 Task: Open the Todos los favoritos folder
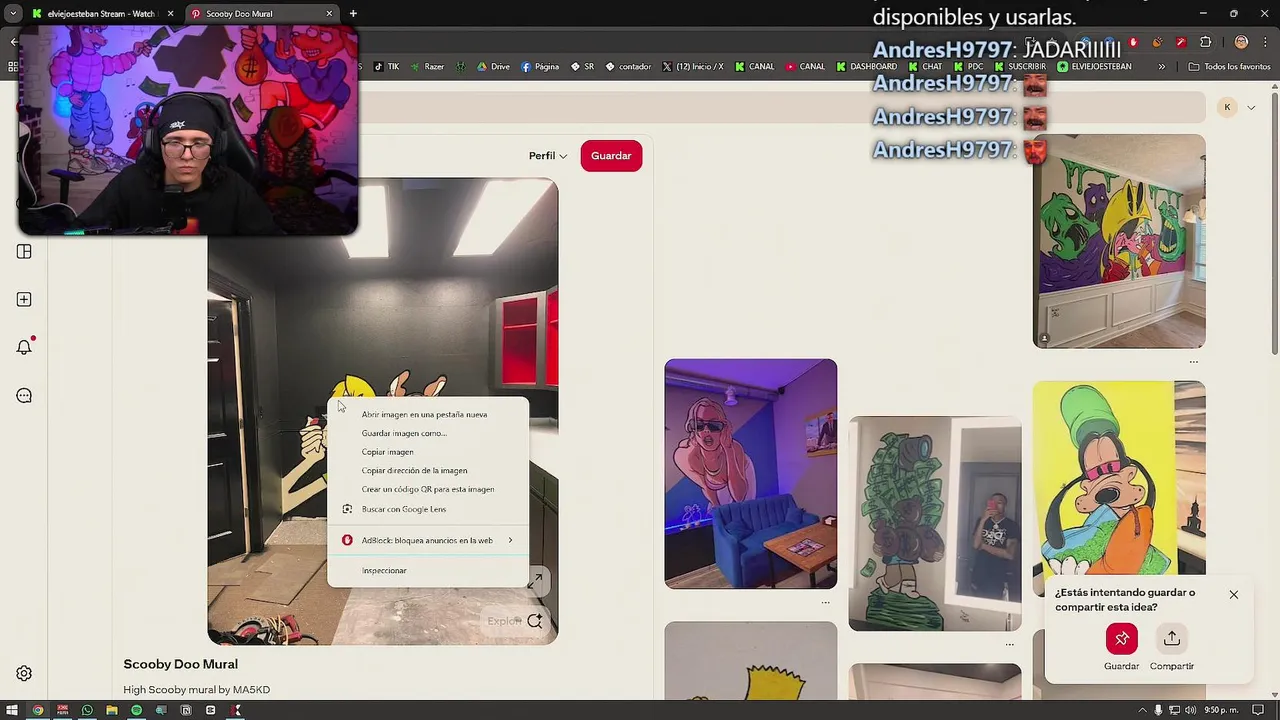click(x=1229, y=67)
